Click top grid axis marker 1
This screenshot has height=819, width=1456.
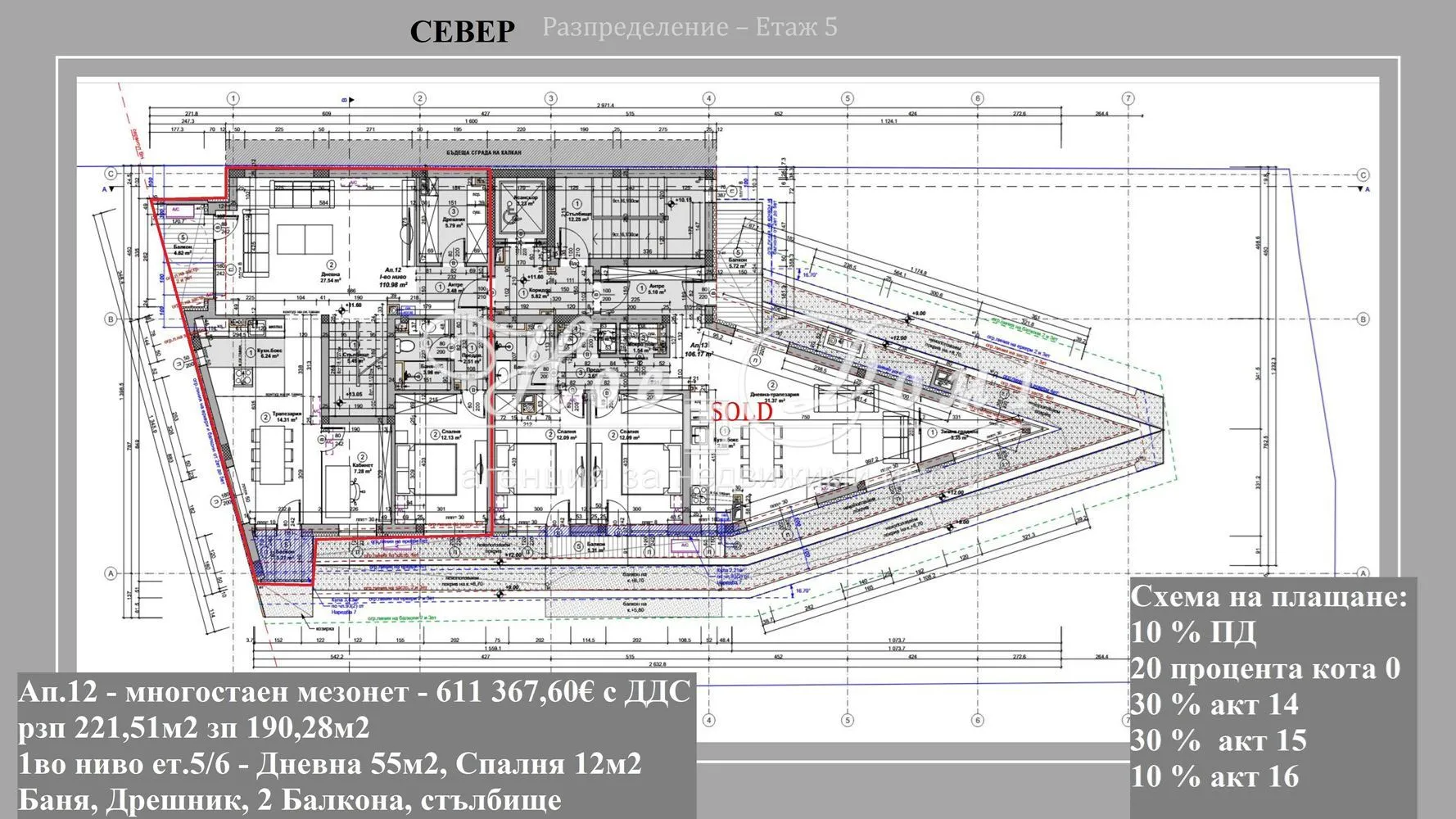tap(233, 98)
